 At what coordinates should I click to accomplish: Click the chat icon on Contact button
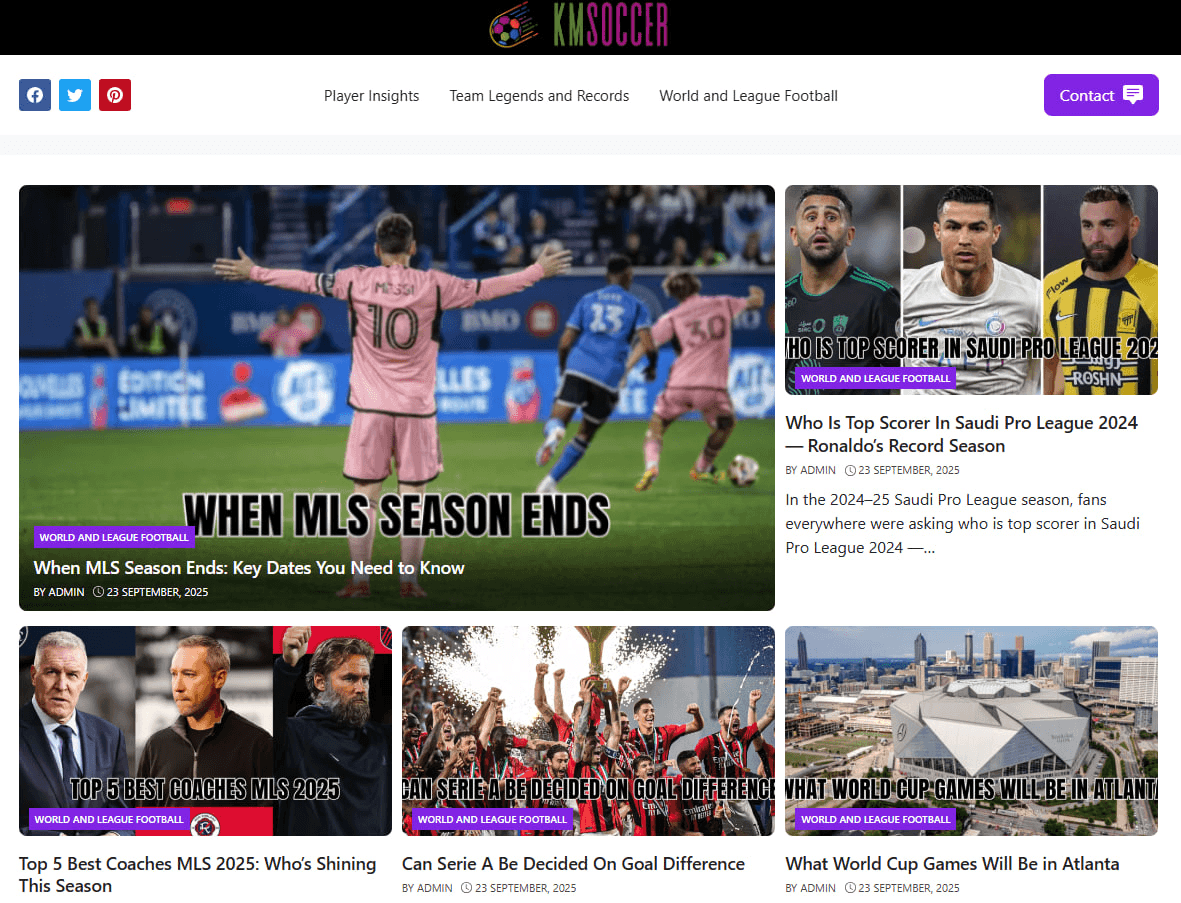[x=1133, y=94]
